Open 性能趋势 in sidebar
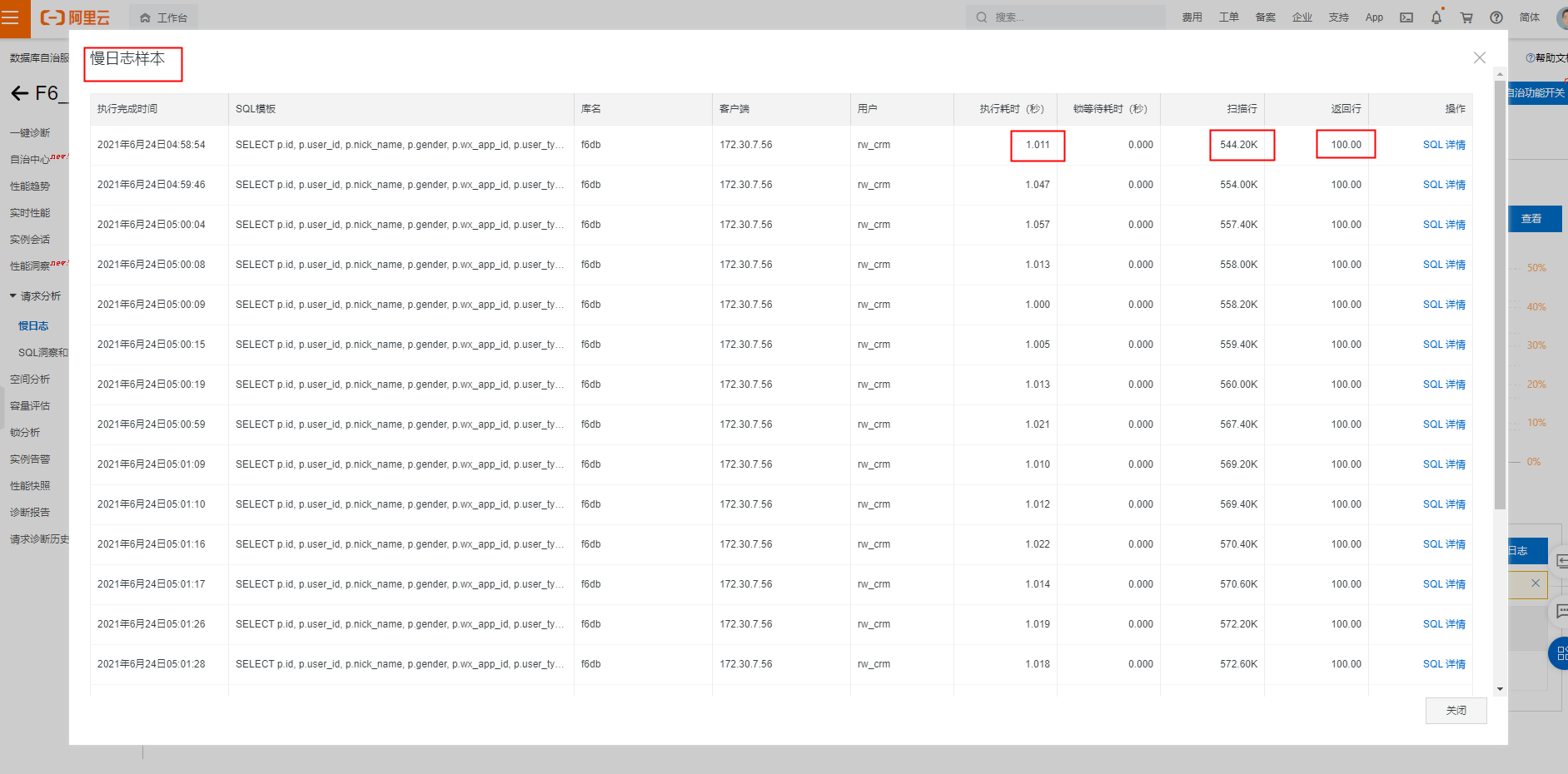The image size is (1568, 774). point(30,186)
